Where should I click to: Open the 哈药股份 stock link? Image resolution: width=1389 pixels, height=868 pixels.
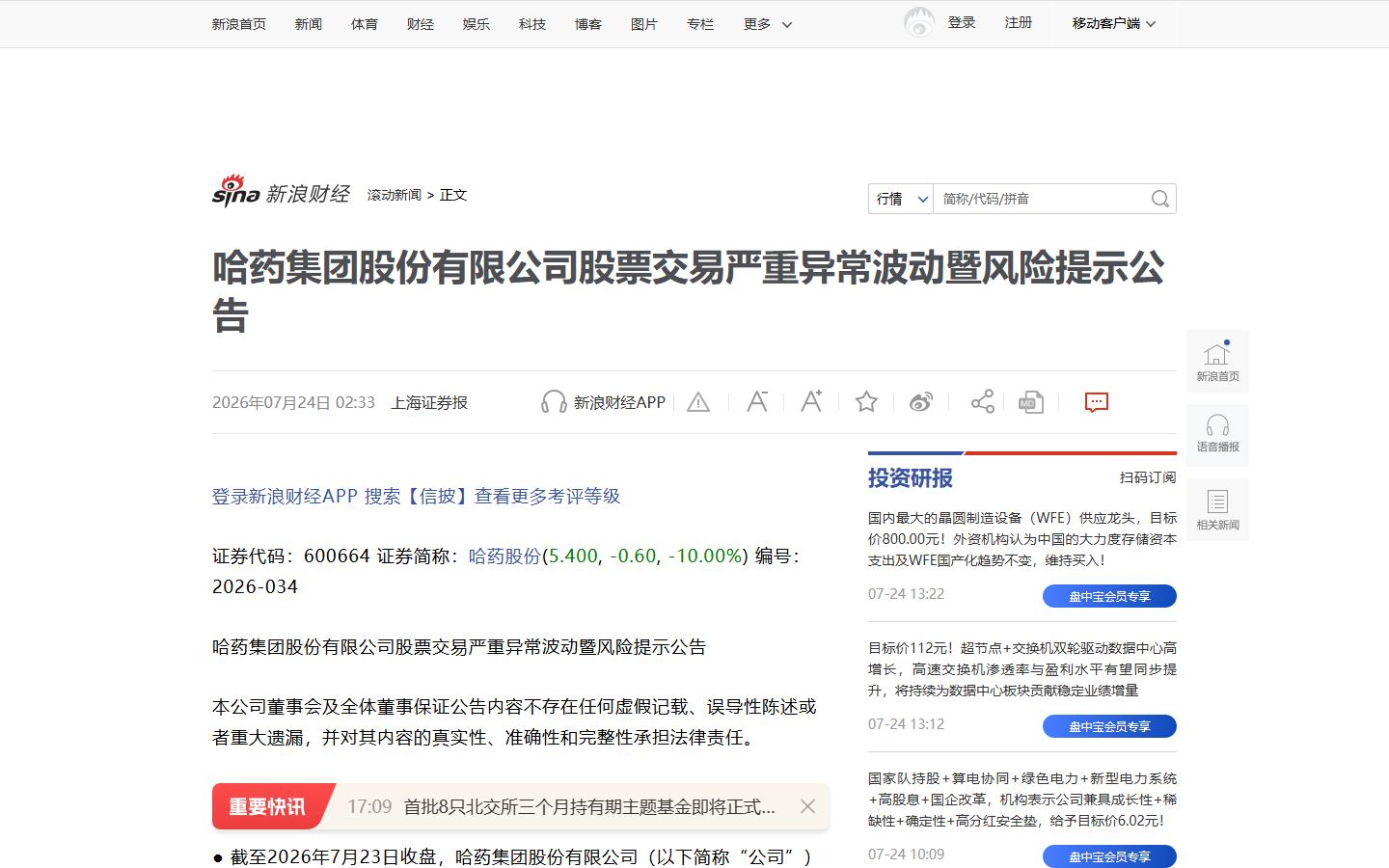(504, 556)
